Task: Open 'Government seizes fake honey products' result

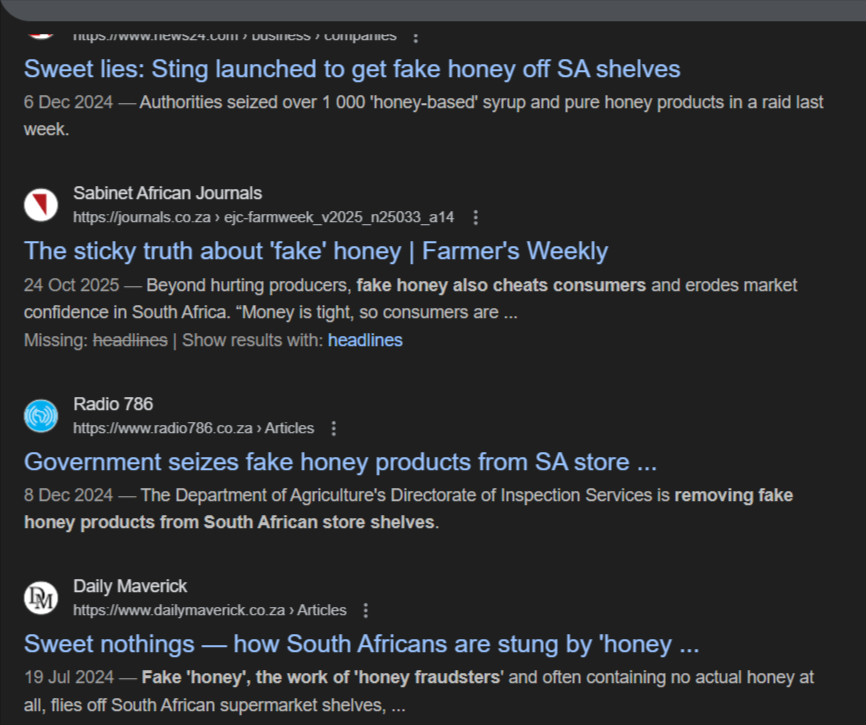Action: point(340,462)
